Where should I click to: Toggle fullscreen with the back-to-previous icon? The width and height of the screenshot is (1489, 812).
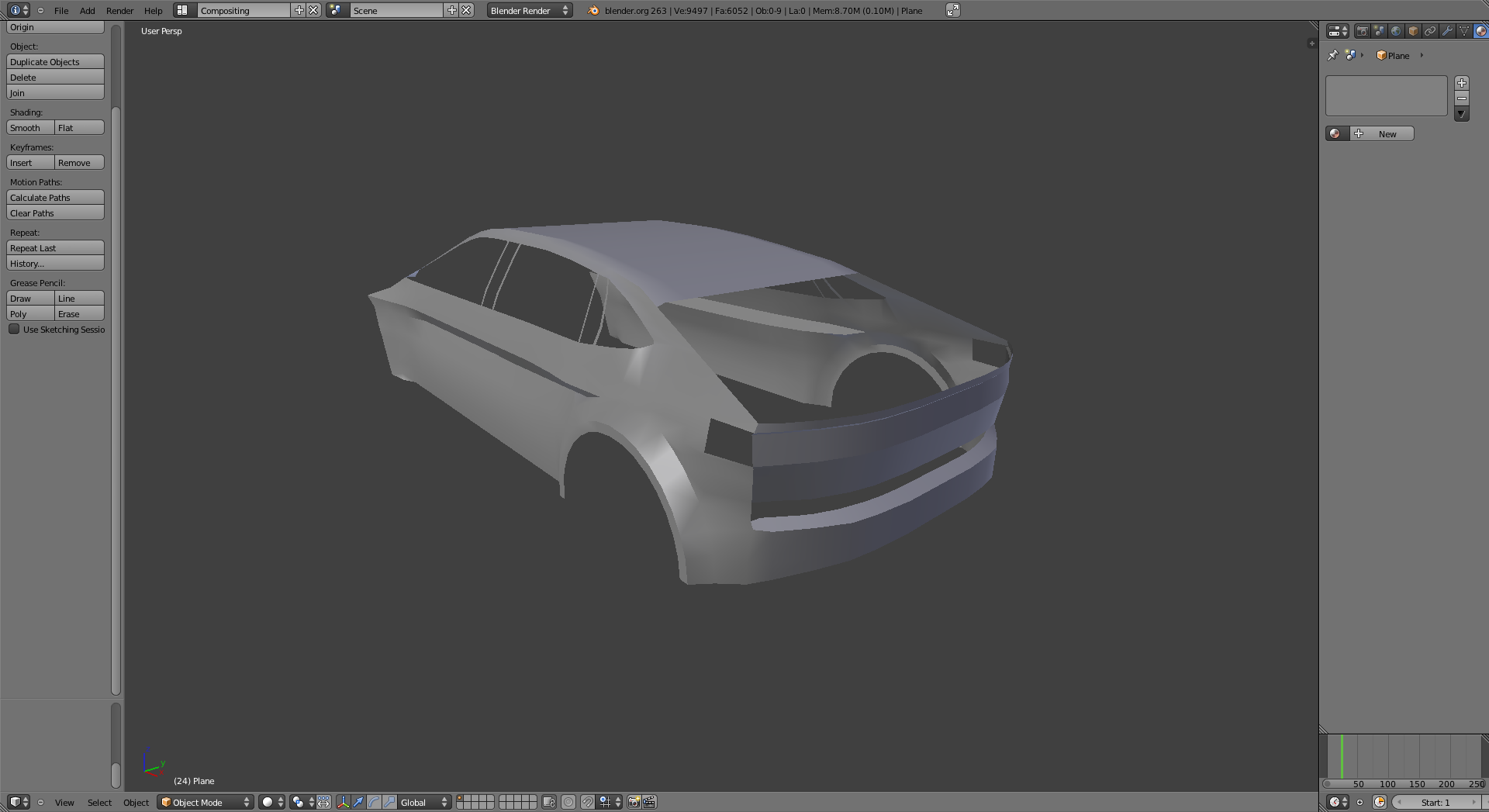pos(953,10)
